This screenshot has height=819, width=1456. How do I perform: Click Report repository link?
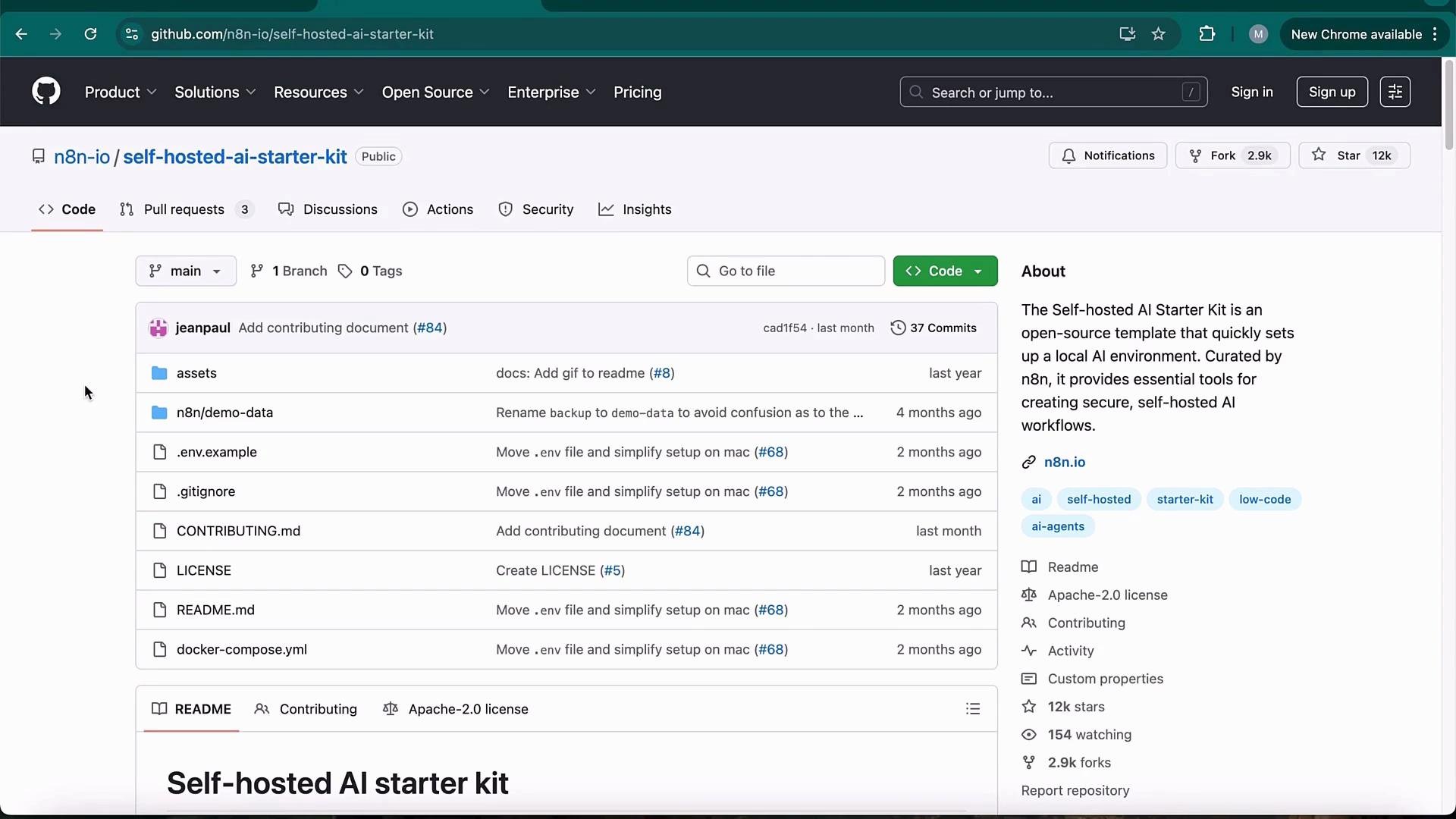[x=1075, y=790]
